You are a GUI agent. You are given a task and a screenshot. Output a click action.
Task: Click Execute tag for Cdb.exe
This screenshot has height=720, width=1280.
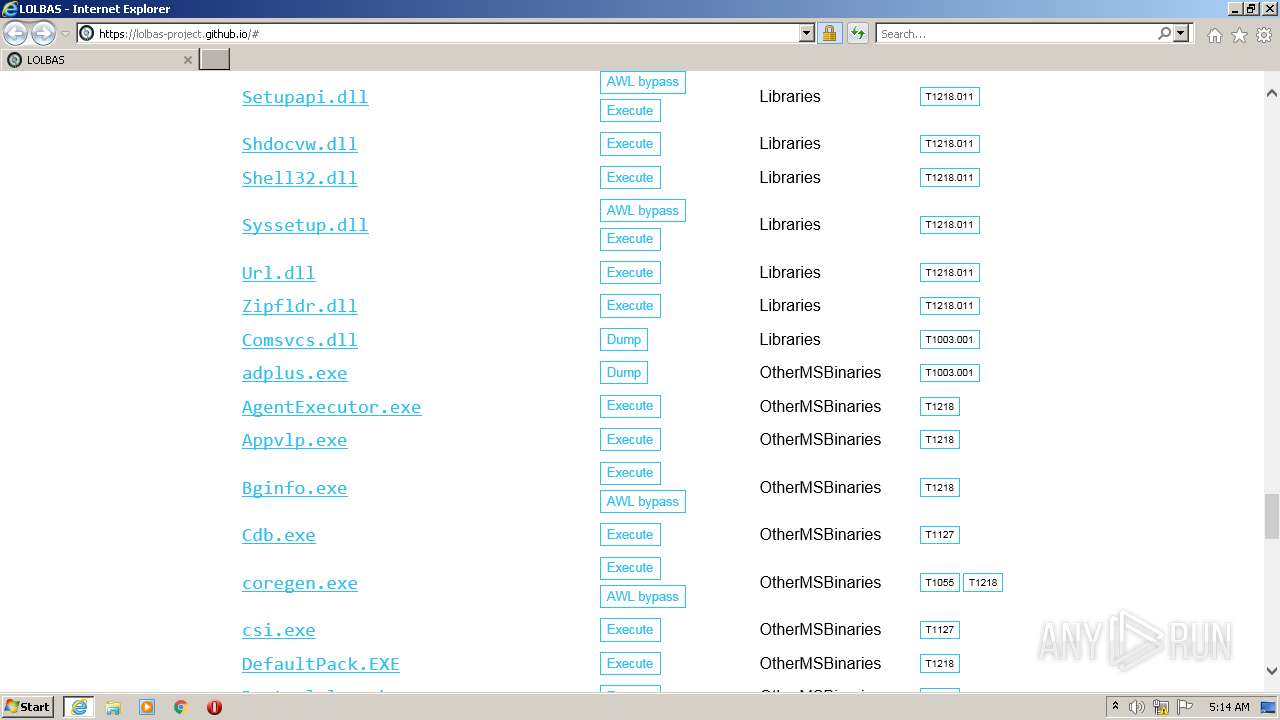point(630,535)
